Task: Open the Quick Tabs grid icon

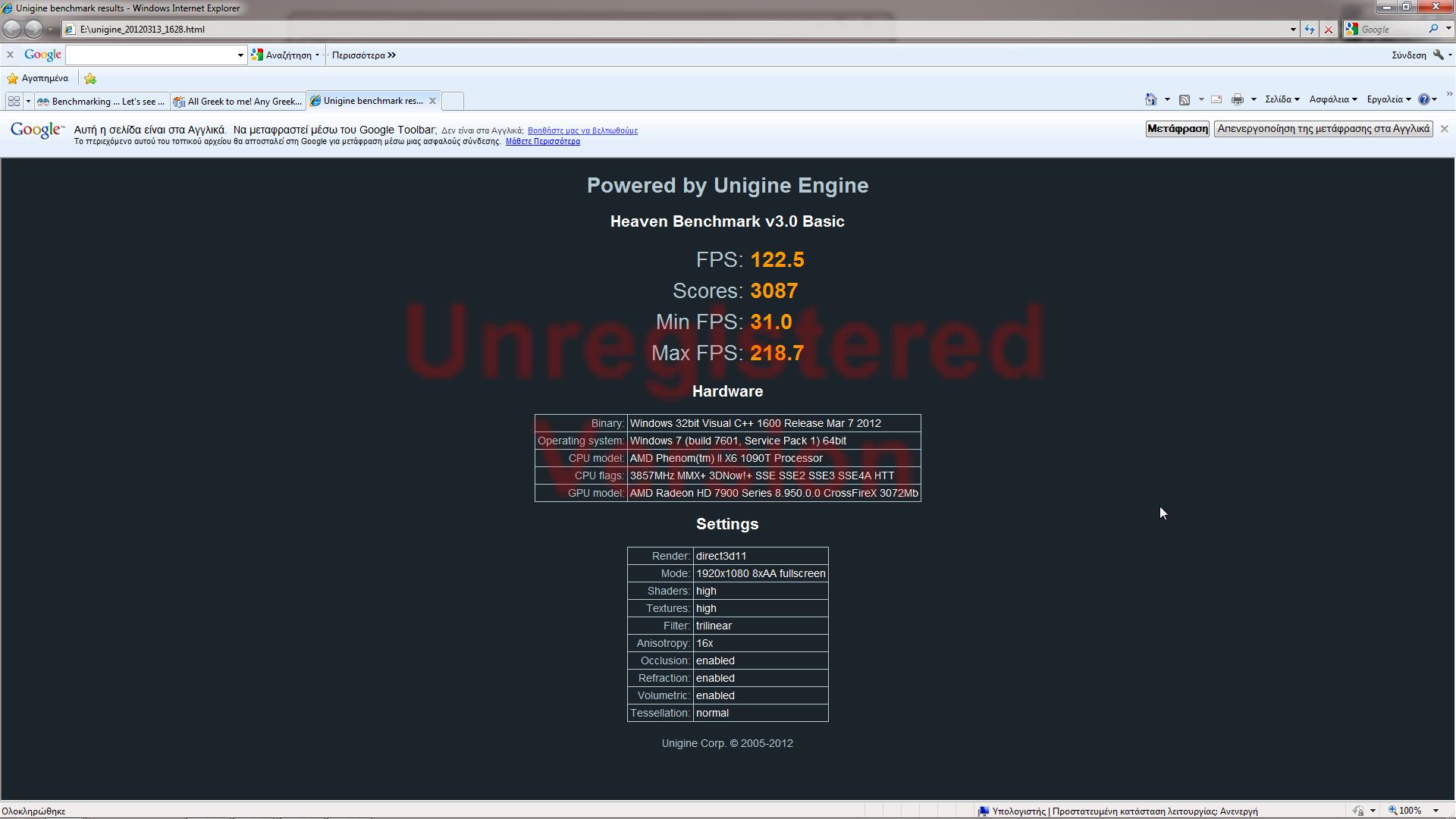Action: click(x=14, y=101)
